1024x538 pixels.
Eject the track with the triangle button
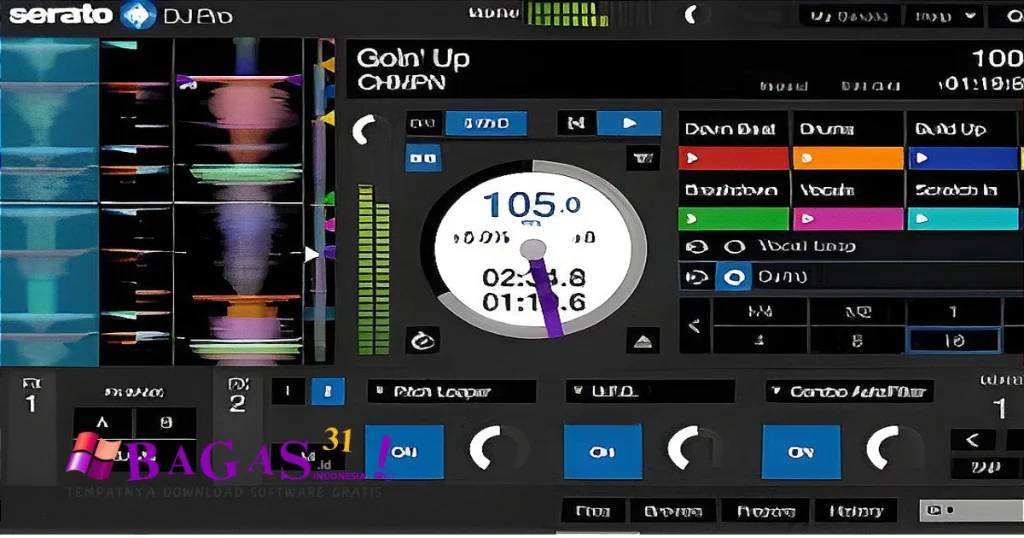coord(643,340)
